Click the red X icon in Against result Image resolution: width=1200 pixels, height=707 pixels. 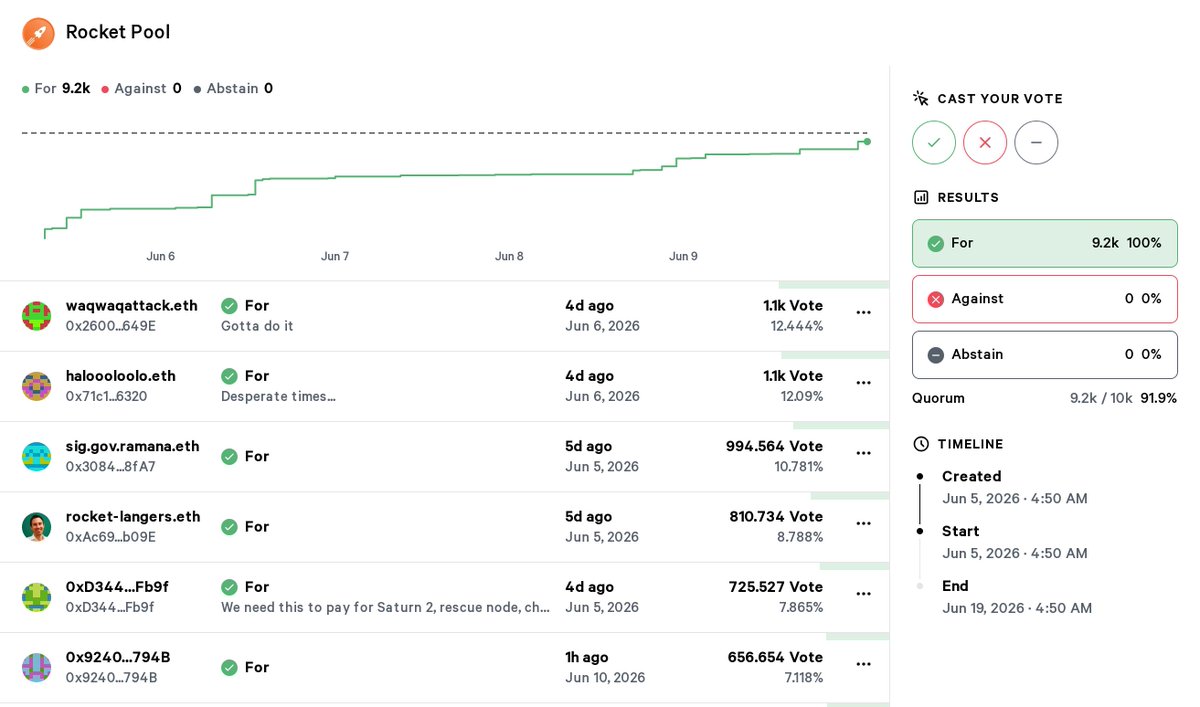point(936,299)
